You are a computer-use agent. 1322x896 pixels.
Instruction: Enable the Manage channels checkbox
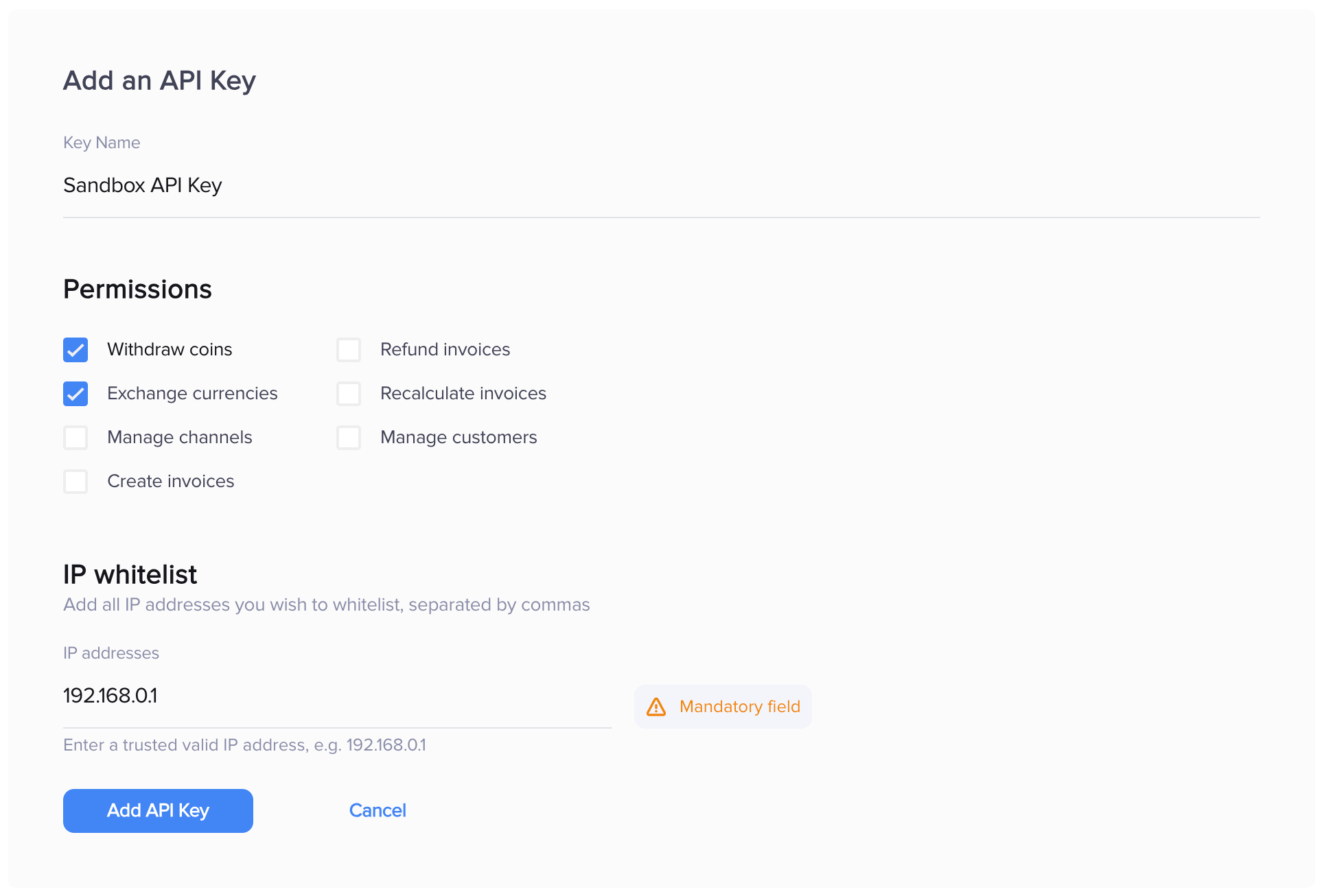coord(76,438)
